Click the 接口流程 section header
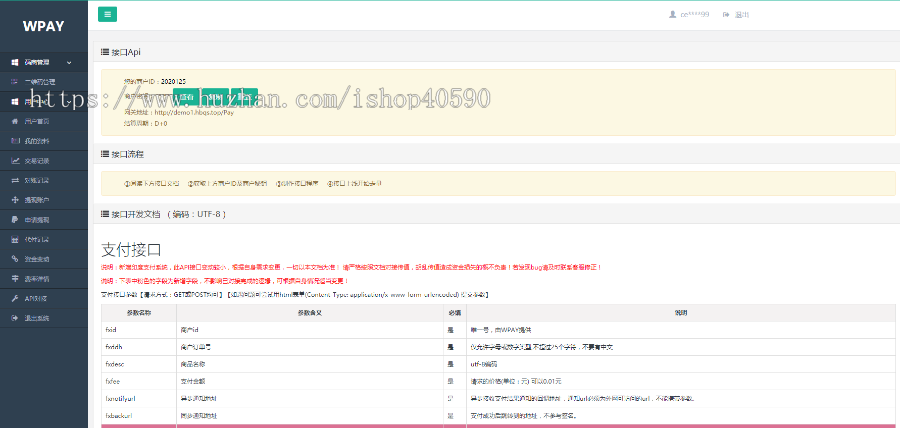The image size is (900, 428). (127, 154)
